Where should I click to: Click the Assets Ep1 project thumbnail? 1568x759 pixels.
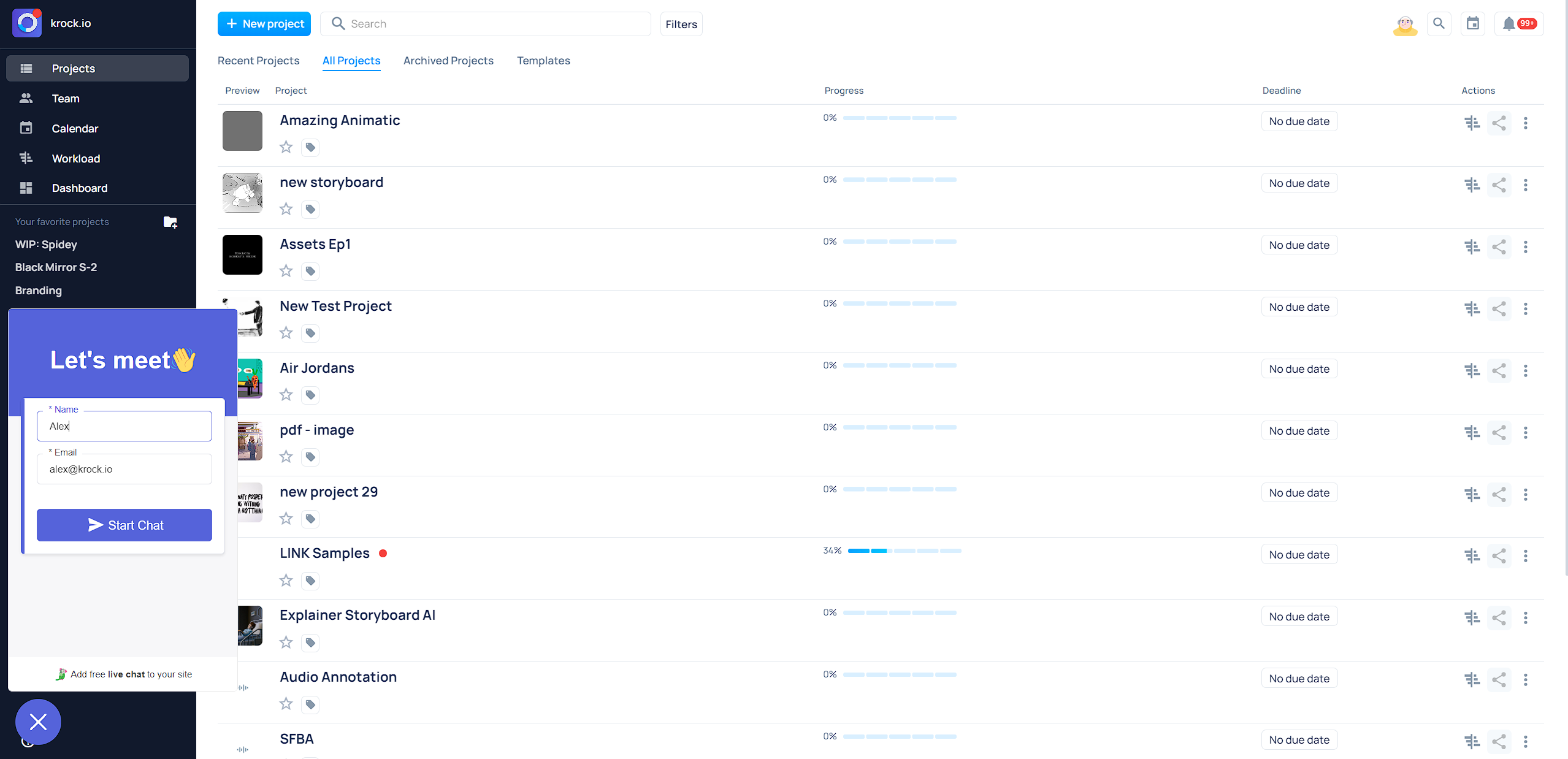coord(242,254)
